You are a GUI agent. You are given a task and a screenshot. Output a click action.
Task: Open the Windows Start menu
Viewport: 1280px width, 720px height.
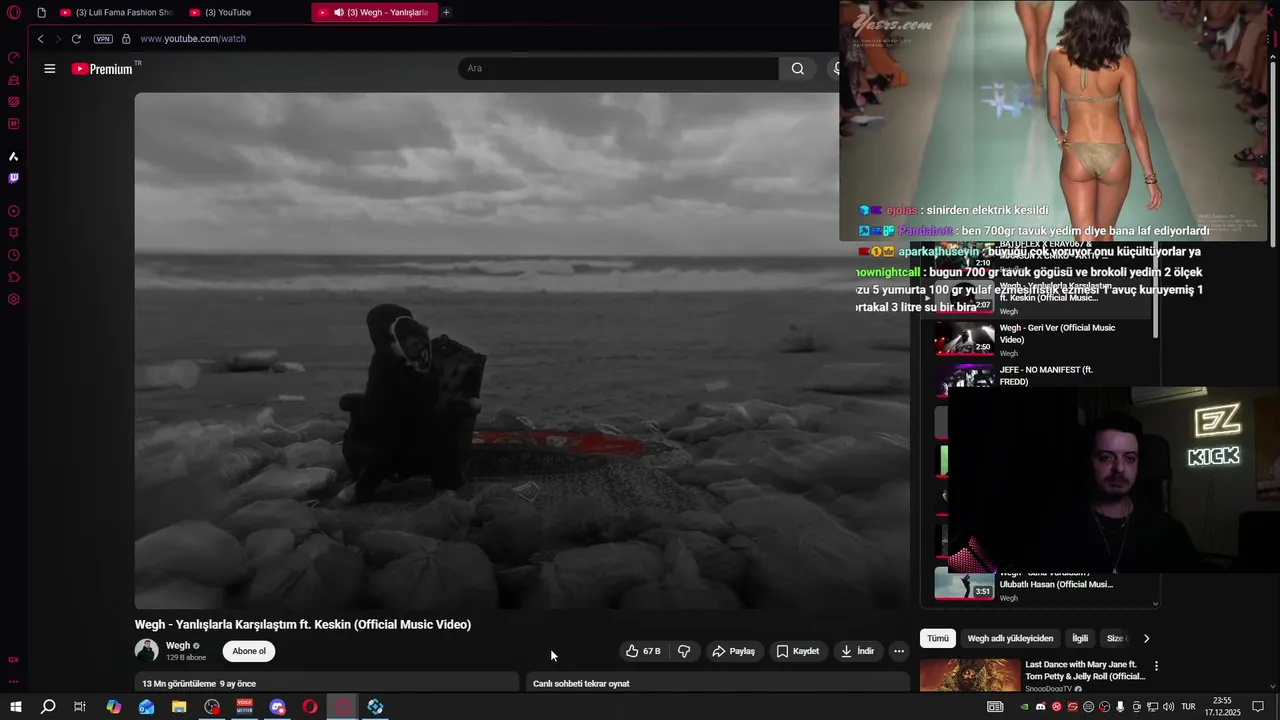coord(16,707)
